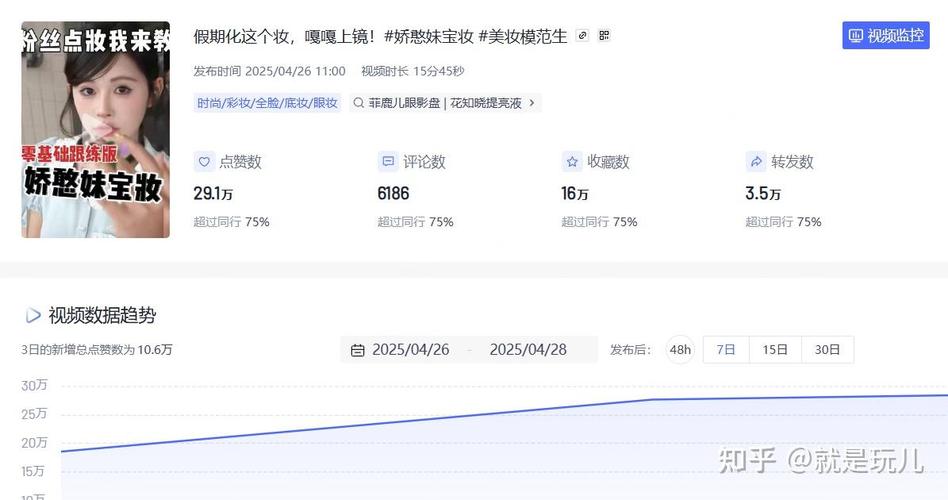Click 3日的新增总点赞数为 10.6万 summary text
This screenshot has height=500, width=948.
[x=97, y=349]
